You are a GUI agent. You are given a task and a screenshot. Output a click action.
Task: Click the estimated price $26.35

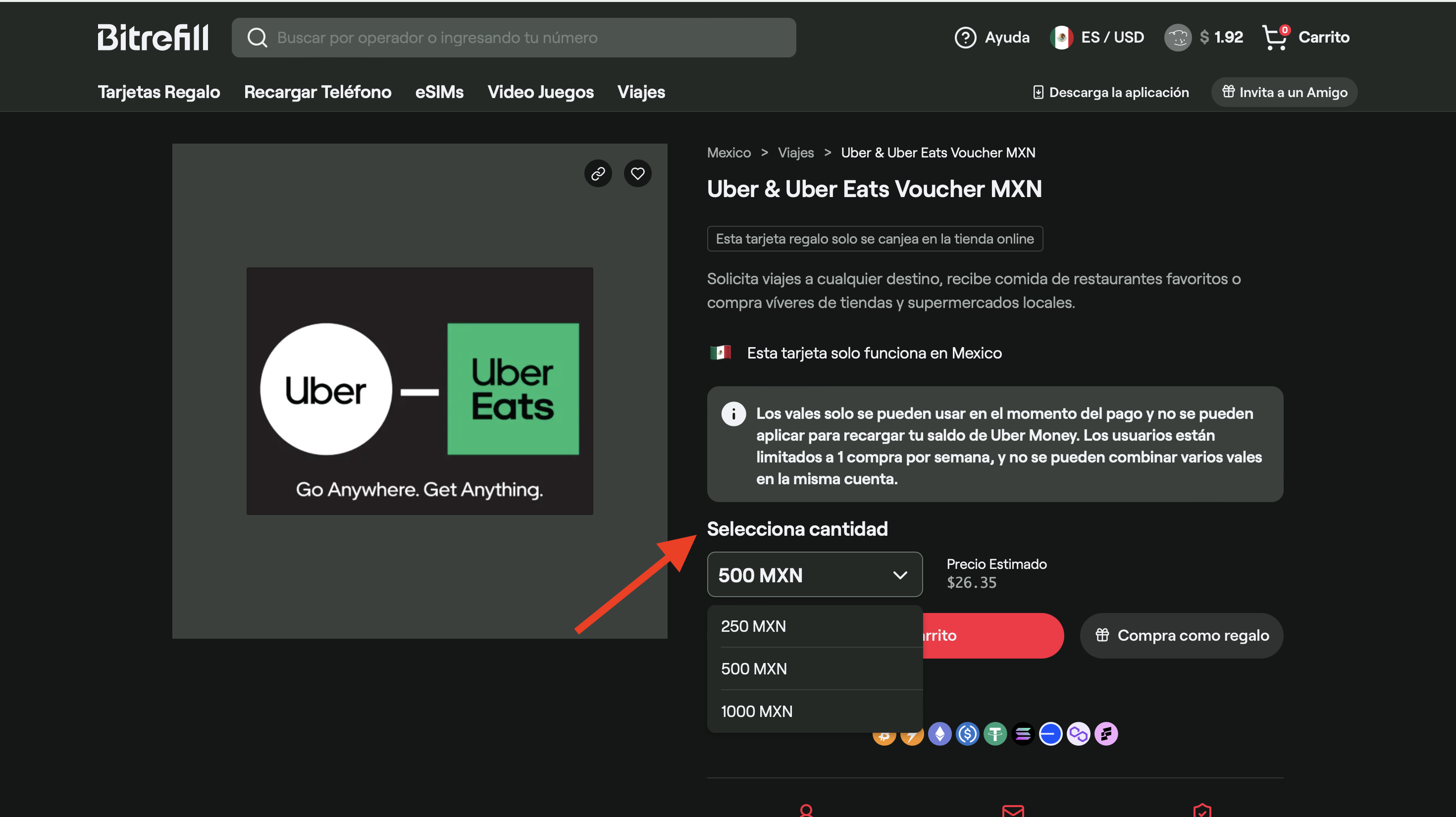[x=972, y=582]
